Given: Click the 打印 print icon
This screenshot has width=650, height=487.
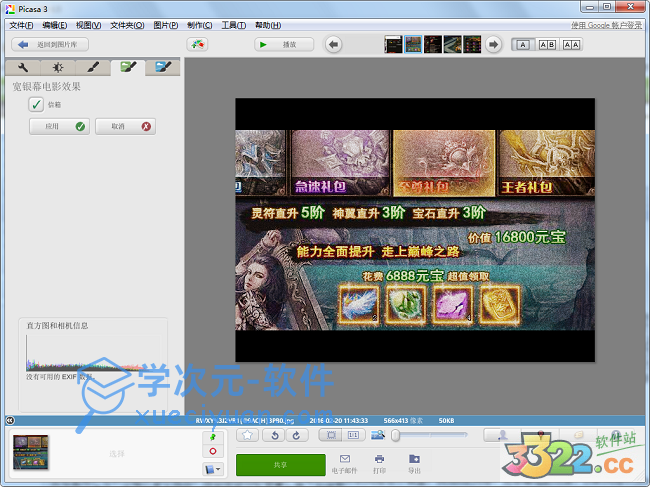Looking at the screenshot, I should 379,464.
